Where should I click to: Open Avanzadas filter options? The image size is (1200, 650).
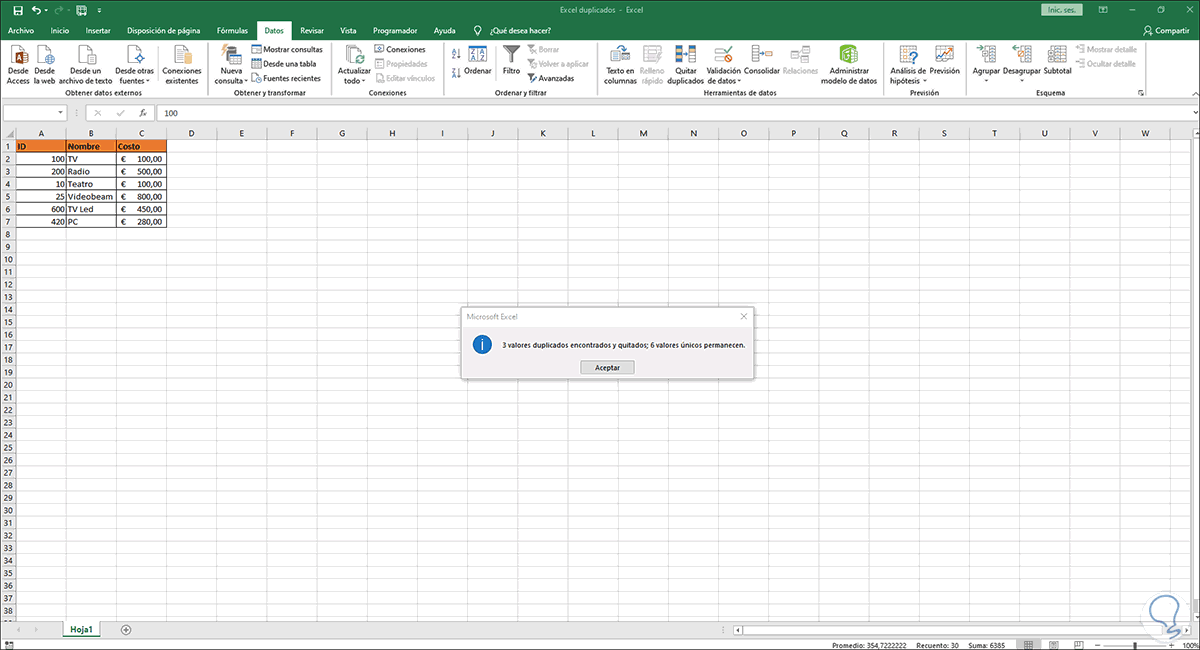pos(551,78)
